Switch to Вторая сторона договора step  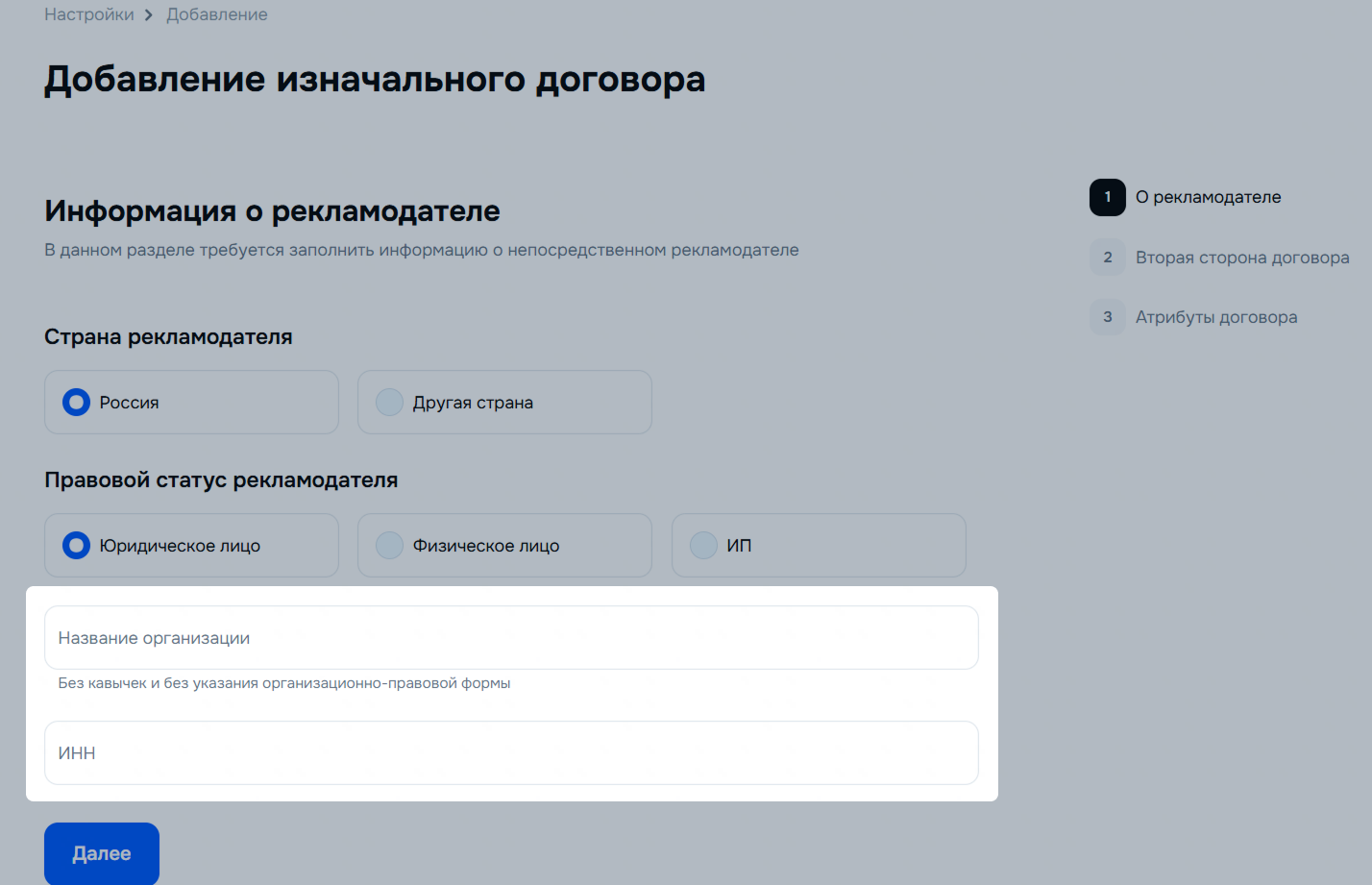tap(1241, 258)
